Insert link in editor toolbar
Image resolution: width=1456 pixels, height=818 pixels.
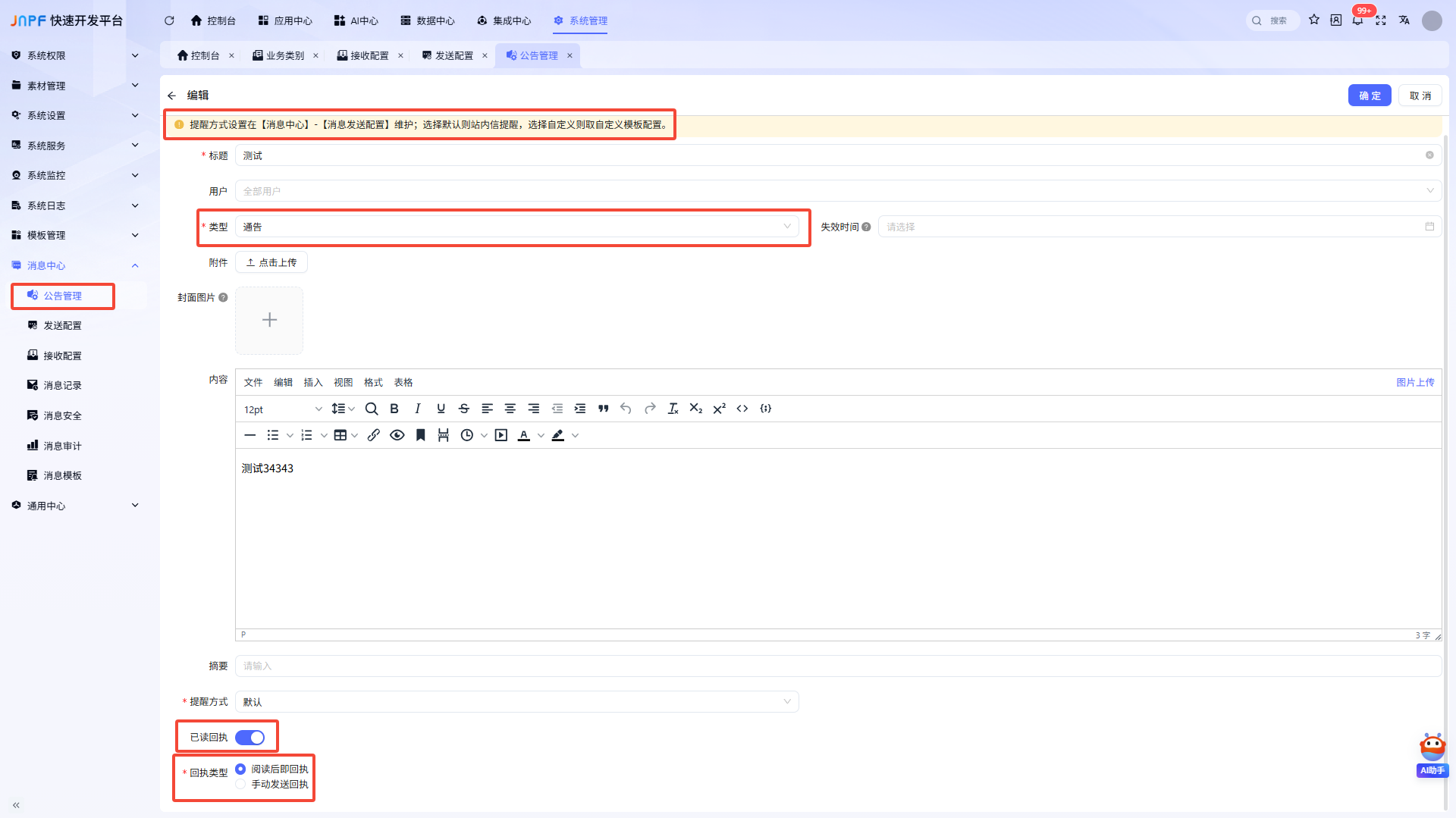click(x=374, y=435)
